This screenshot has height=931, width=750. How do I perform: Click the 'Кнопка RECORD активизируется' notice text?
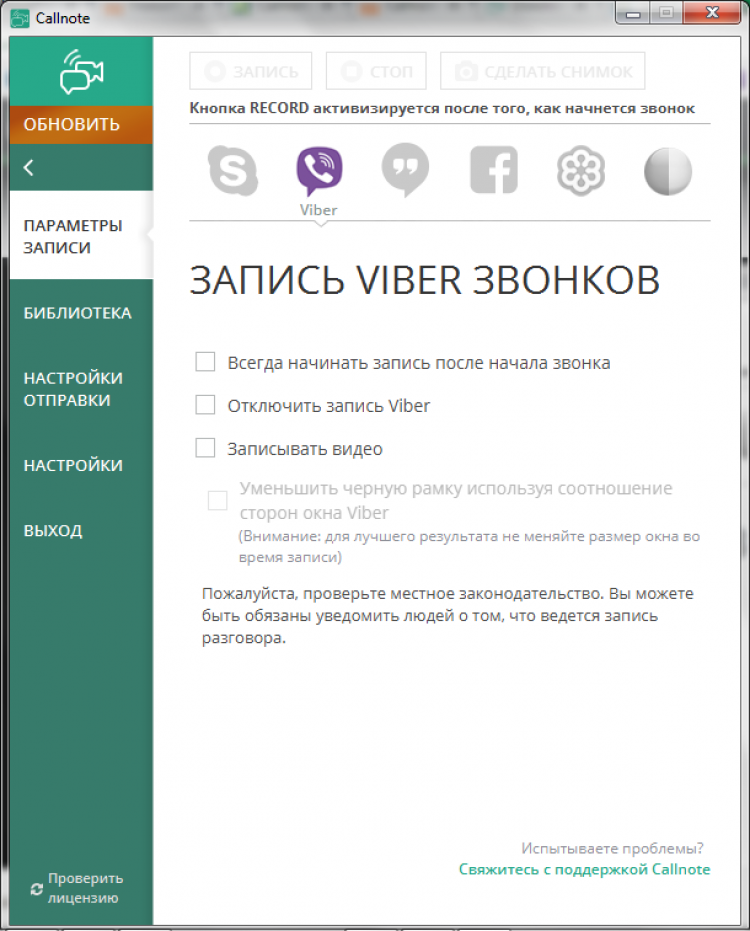coord(442,109)
